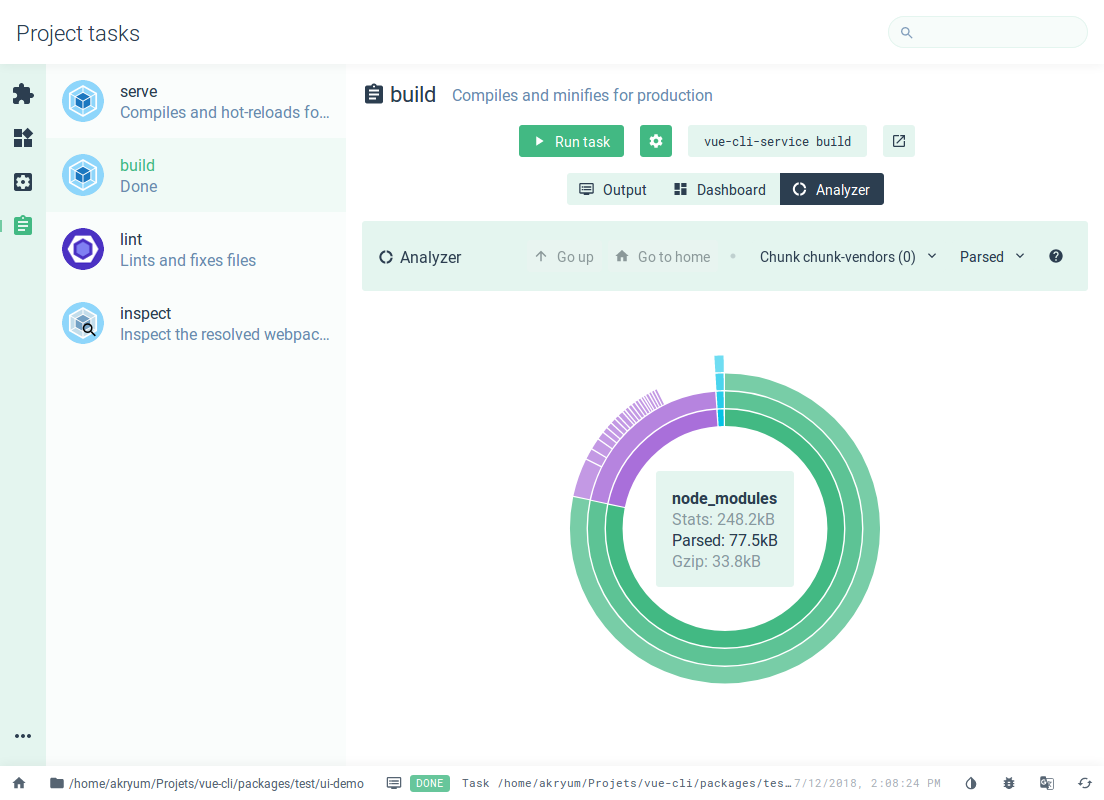Expand more options with the ellipsis button
Viewport: 1104px width, 800px height.
coord(22,736)
